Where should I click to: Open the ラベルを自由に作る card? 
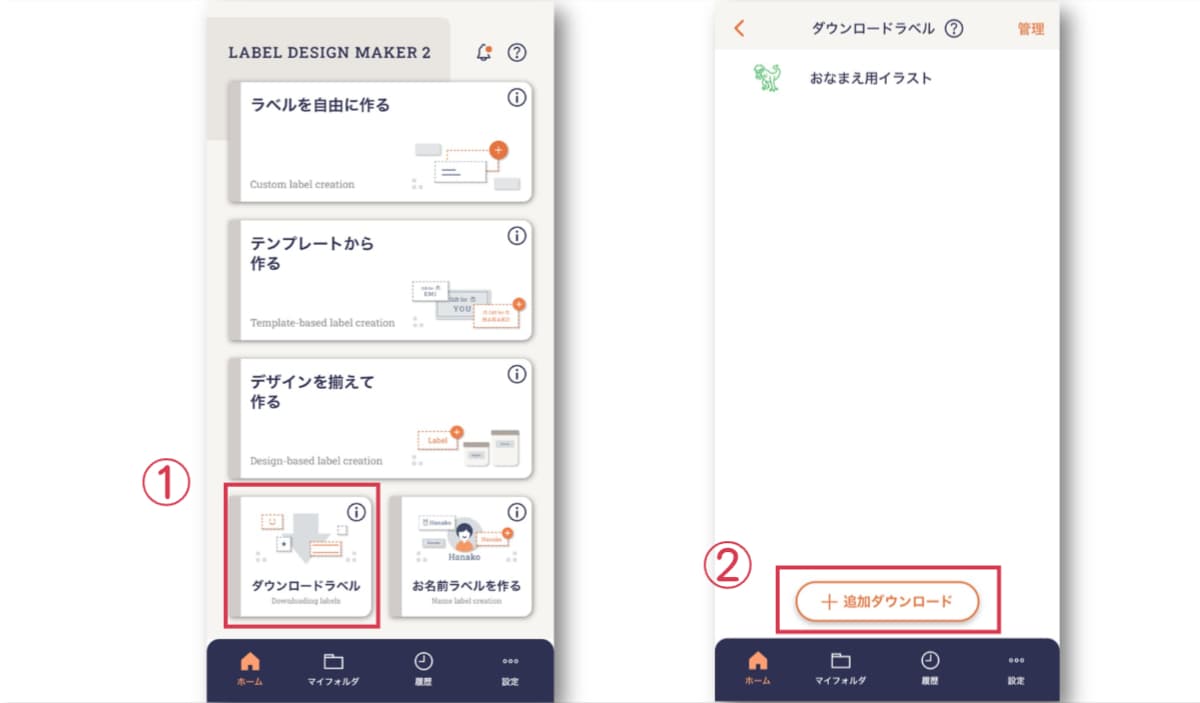(x=380, y=142)
